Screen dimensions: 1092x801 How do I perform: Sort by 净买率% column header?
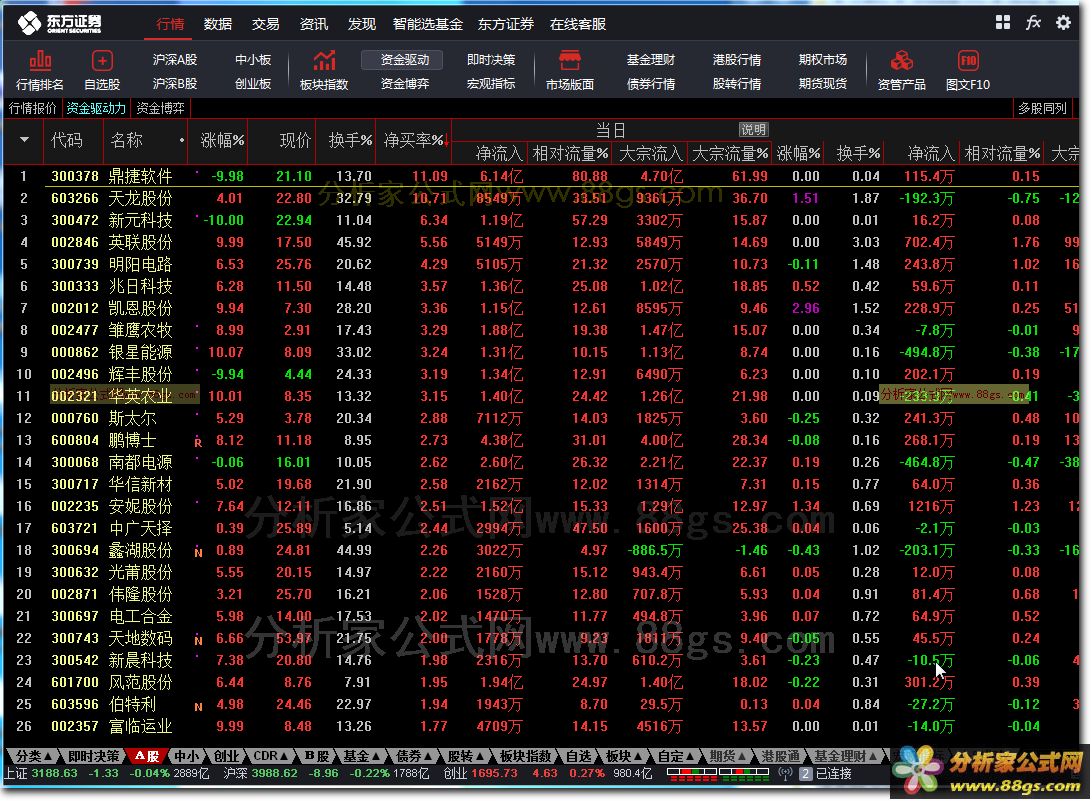(x=414, y=140)
